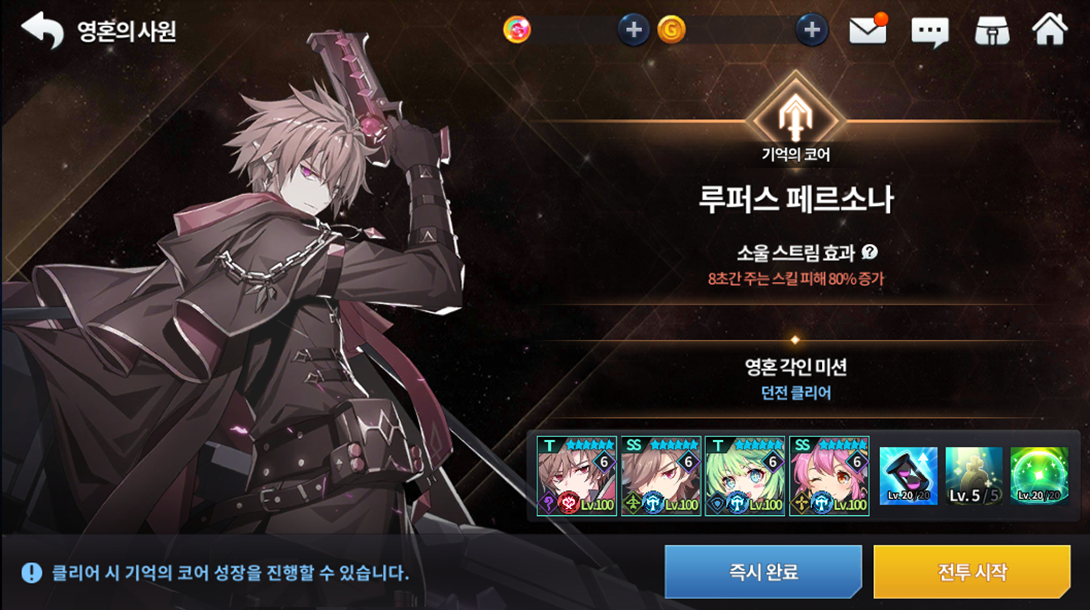Select the second SS-rank brown-haired hero portrait
Viewport: 1090px width, 610px height.
point(660,476)
